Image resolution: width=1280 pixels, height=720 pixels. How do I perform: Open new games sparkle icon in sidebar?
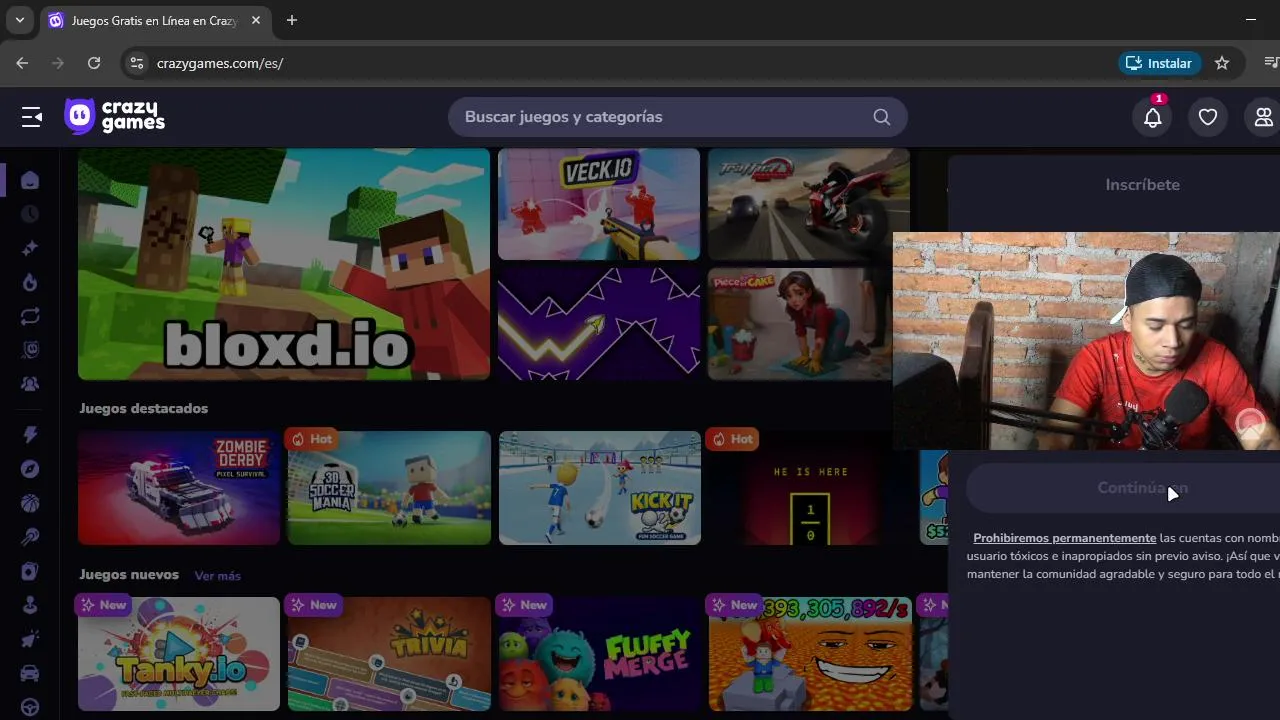tap(30, 248)
